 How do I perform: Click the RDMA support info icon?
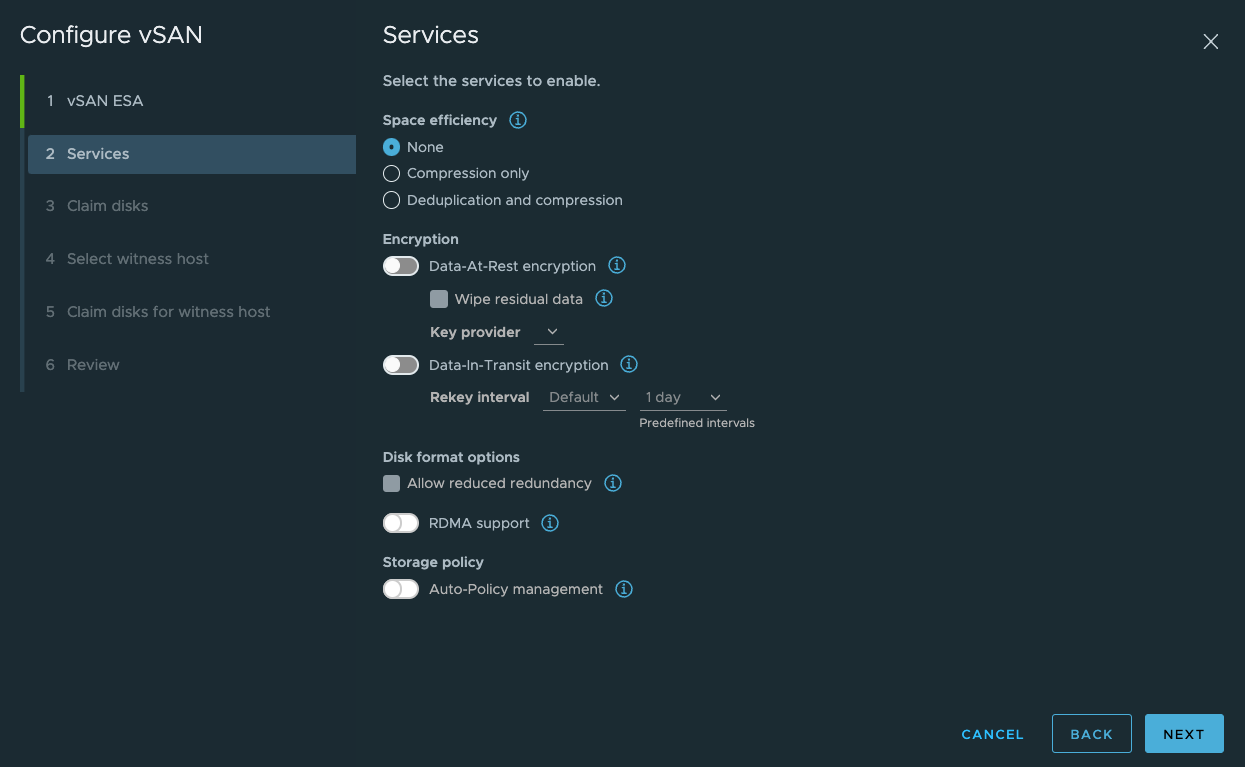549,522
